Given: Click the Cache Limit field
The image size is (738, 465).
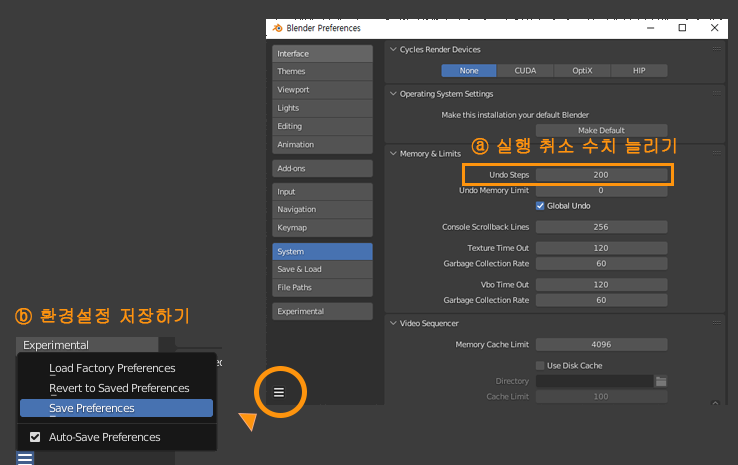Looking at the screenshot, I should click(x=602, y=397).
